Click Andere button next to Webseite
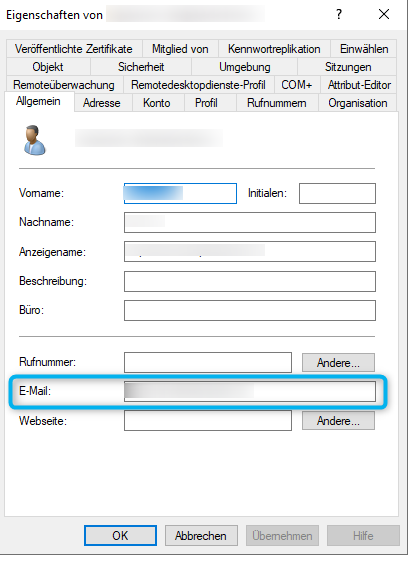412x562 pixels. [338, 420]
